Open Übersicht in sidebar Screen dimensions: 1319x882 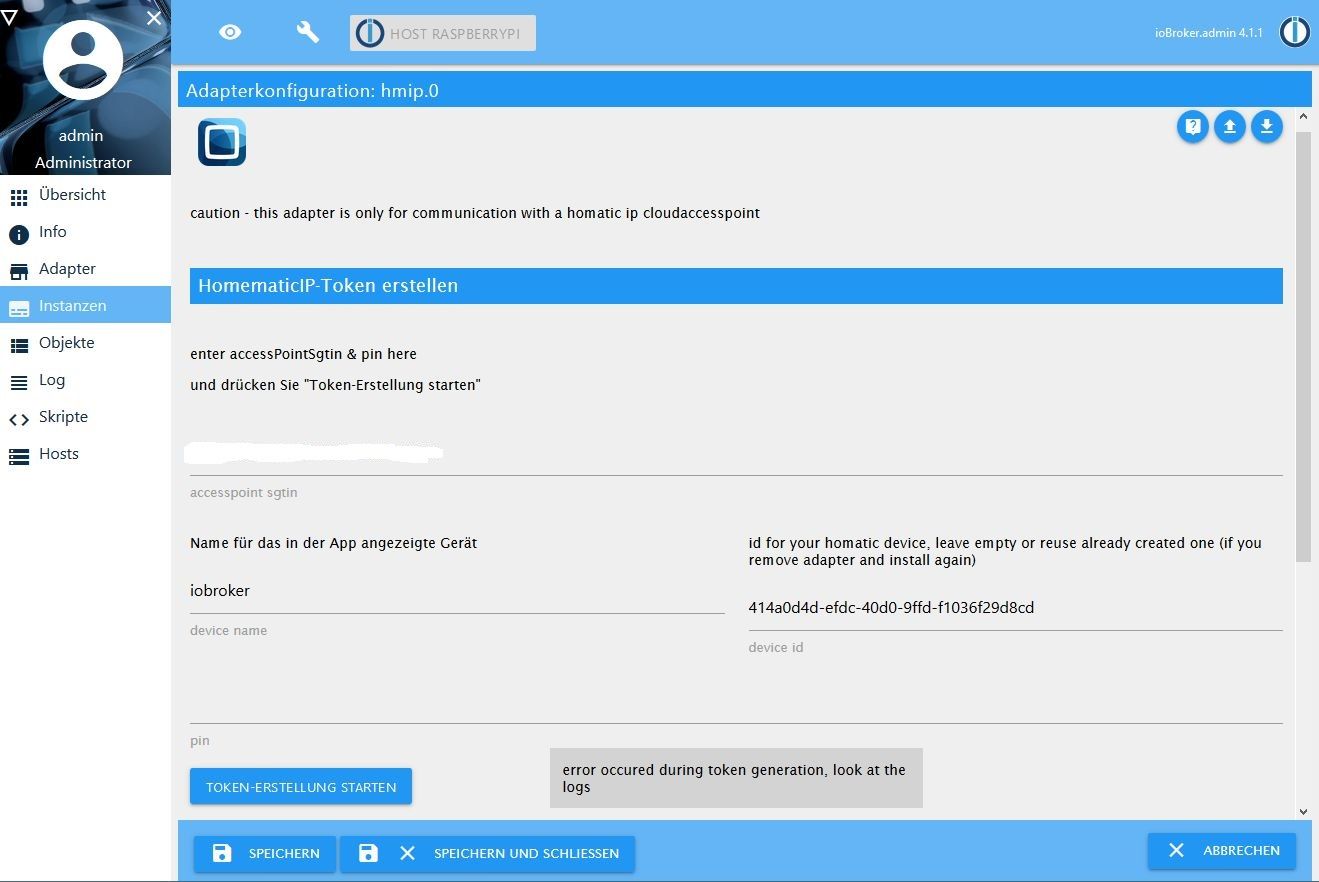[x=85, y=195]
